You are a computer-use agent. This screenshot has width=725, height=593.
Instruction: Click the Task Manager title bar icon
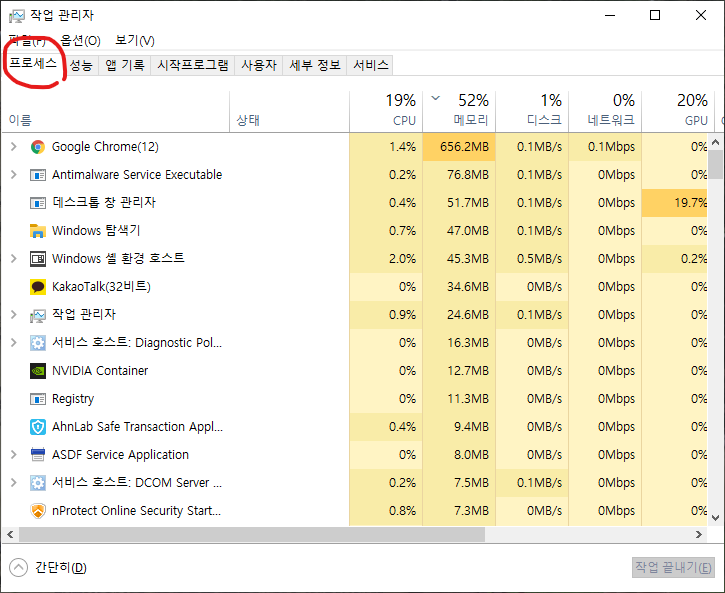(17, 16)
